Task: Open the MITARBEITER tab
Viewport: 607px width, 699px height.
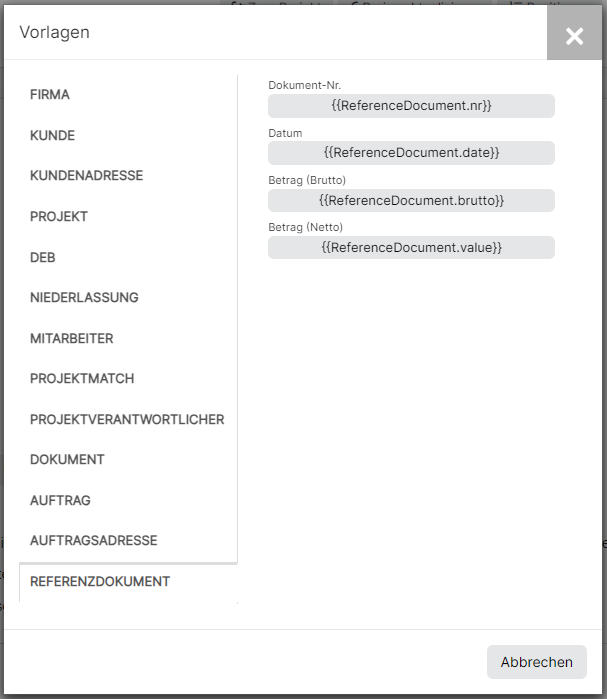Action: (x=71, y=338)
